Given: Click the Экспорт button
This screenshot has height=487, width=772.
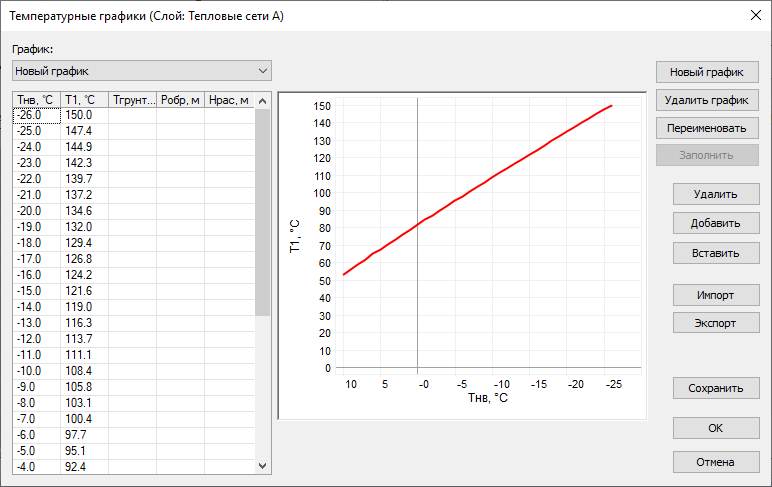Looking at the screenshot, I should point(715,323).
